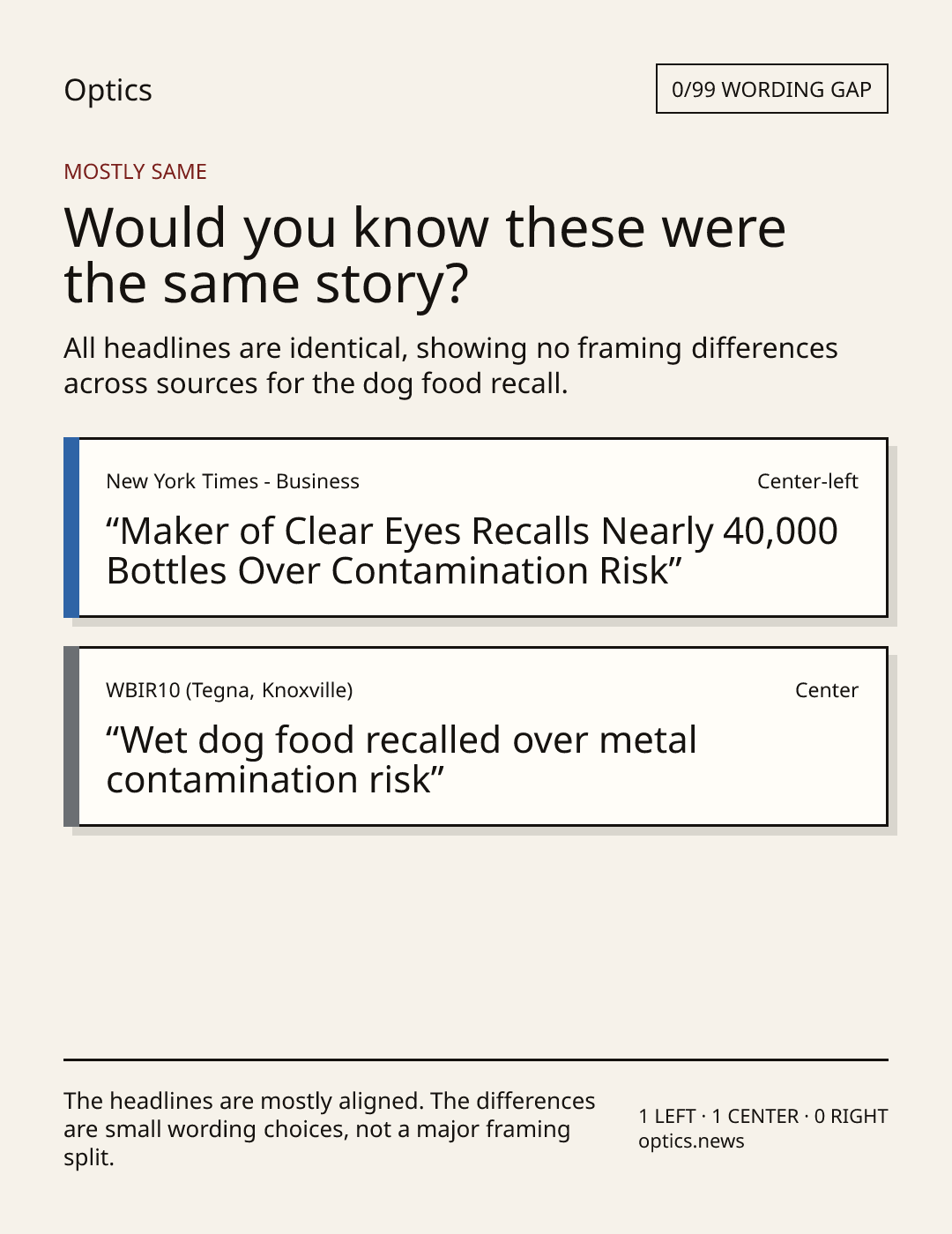Screen dimensions: 952x1234
Task: Click the 1 LEFT · 1 CENTER · 0 RIGHT tally
Action: [x=763, y=1116]
